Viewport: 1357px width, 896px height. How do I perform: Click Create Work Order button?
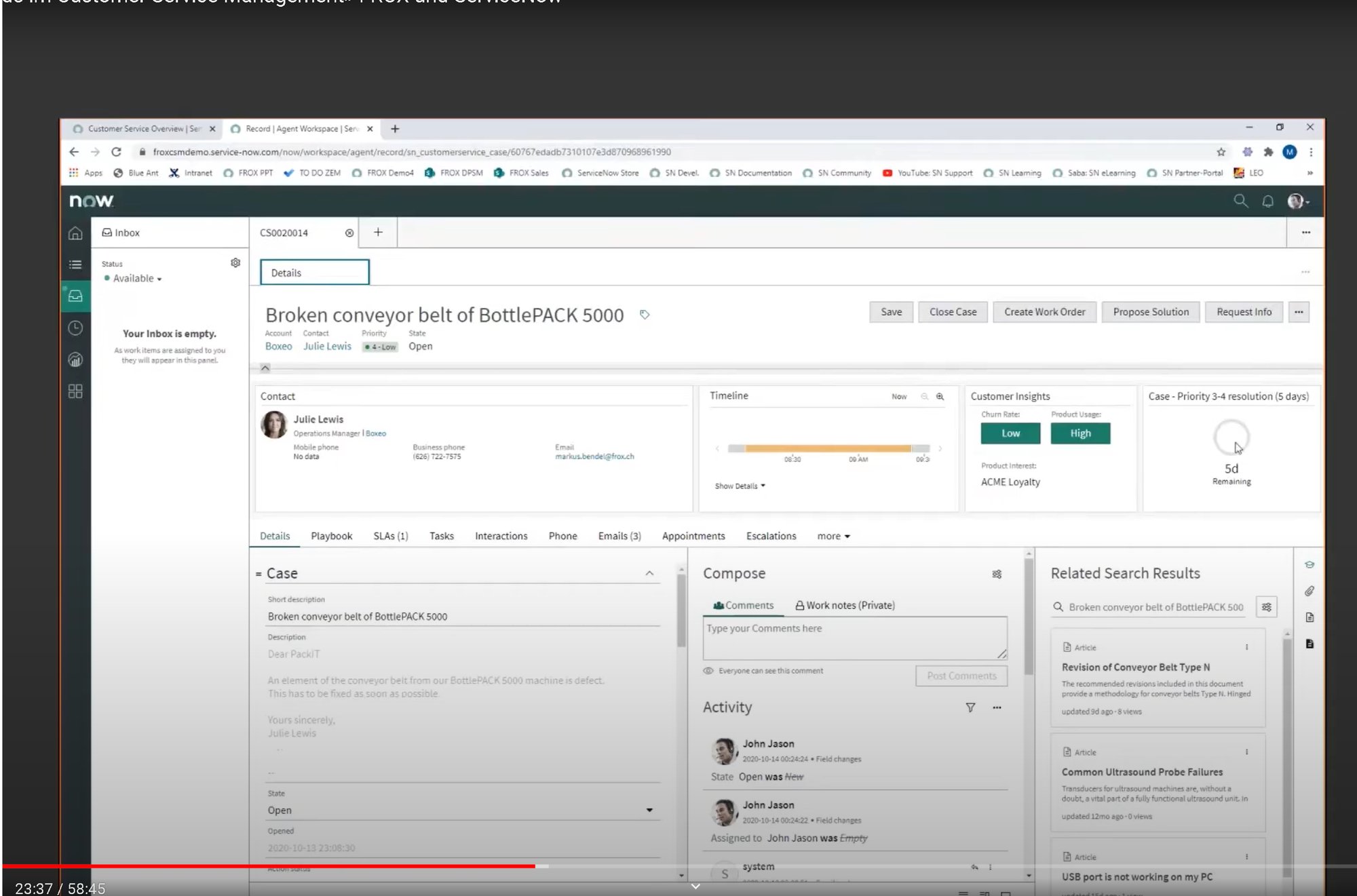[1044, 312]
